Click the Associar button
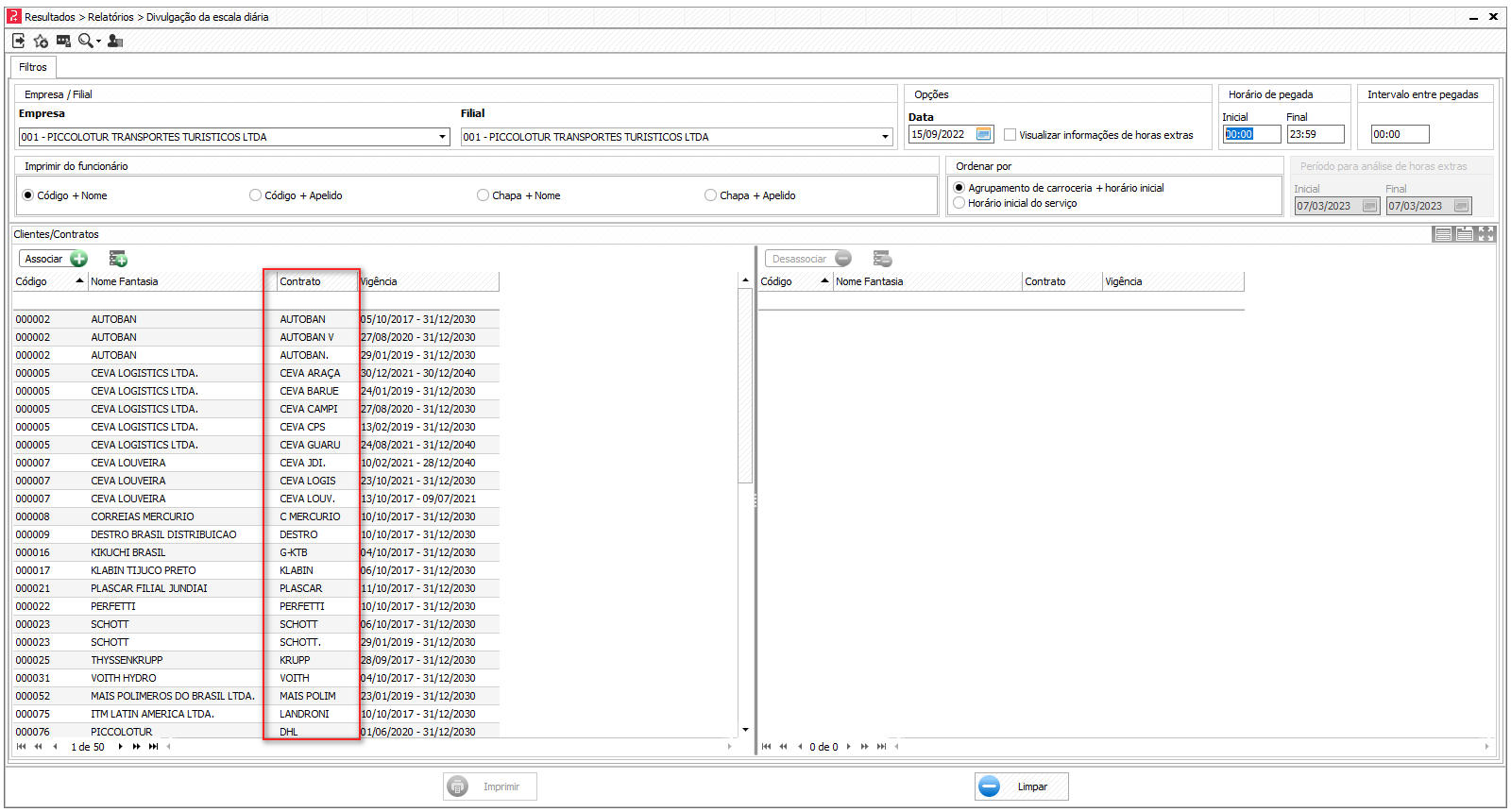1511x812 pixels. (x=54, y=259)
